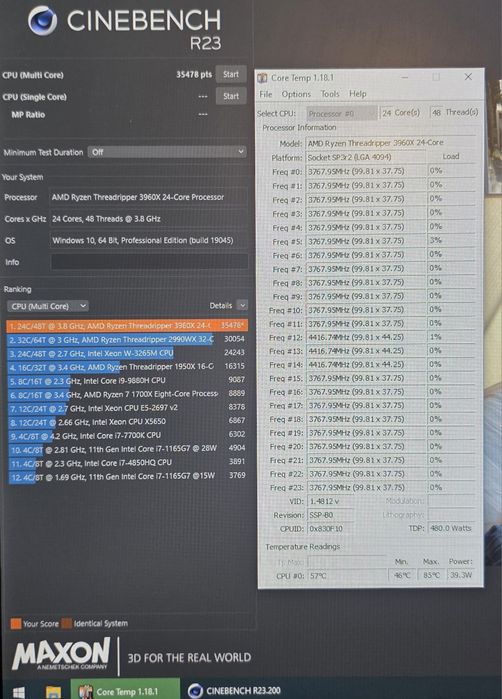Select ranking row 2 Threadripper 2990WX

[x=127, y=339]
